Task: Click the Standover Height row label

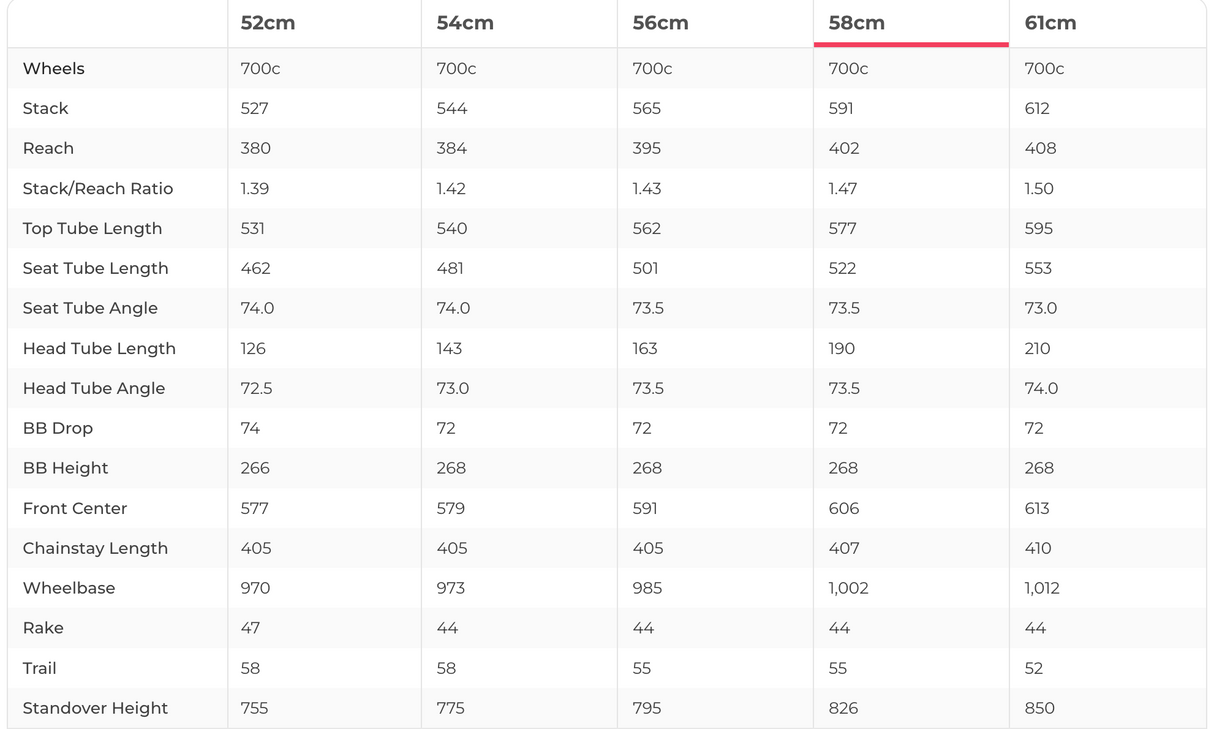Action: (95, 708)
